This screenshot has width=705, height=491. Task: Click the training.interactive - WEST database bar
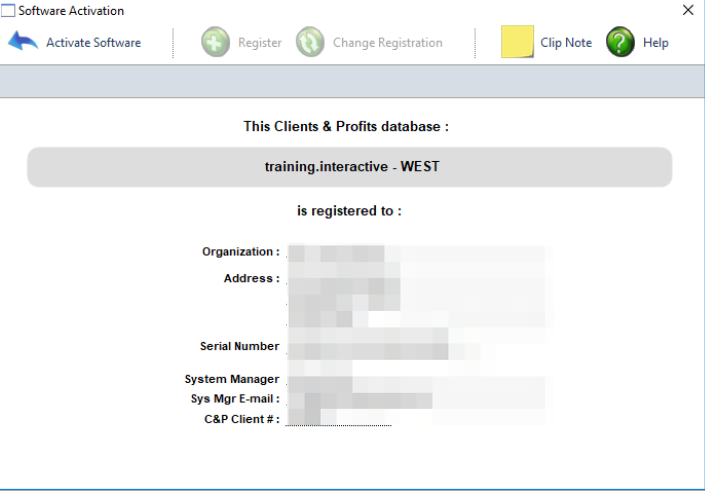coord(349,167)
